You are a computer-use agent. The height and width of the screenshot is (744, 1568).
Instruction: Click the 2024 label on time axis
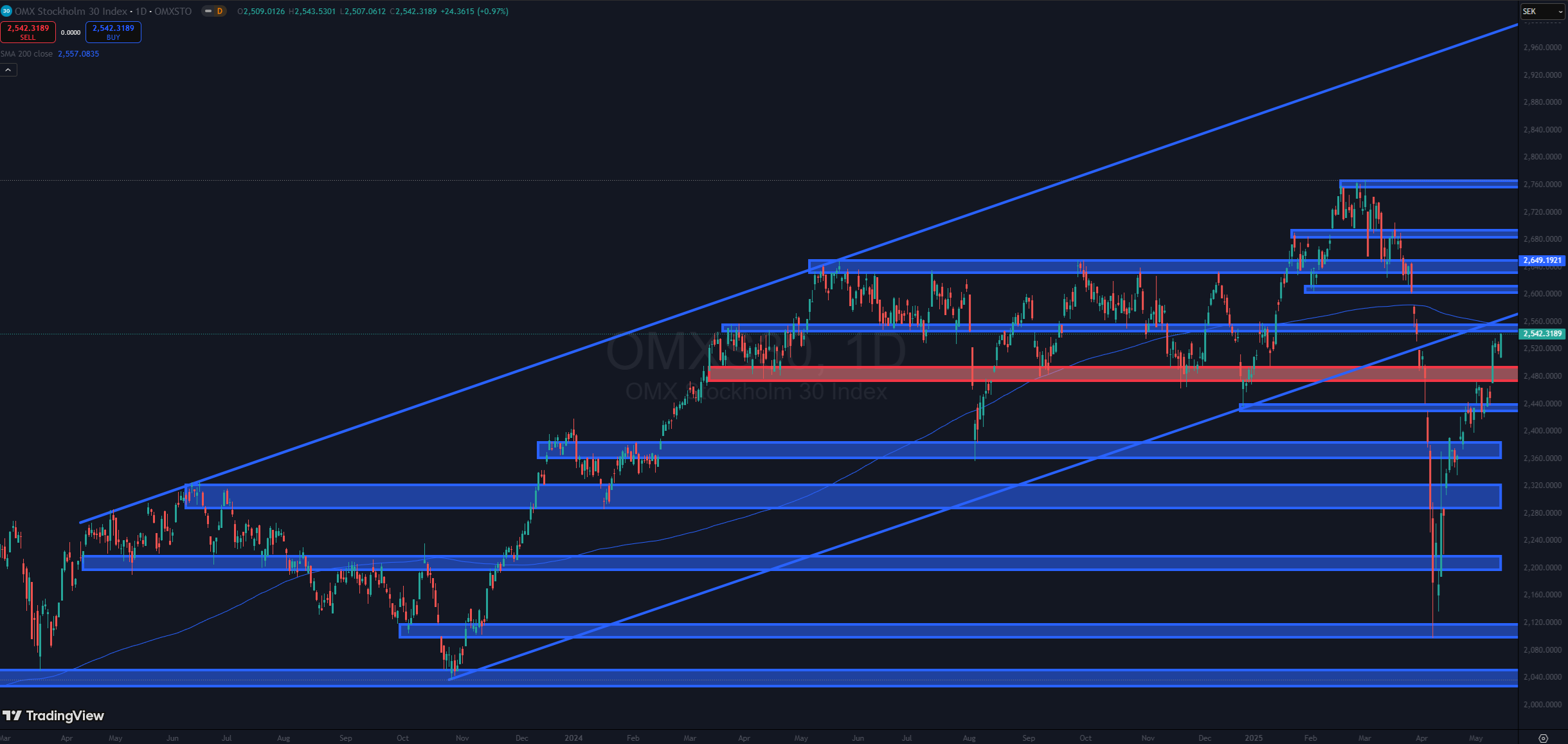tap(573, 738)
